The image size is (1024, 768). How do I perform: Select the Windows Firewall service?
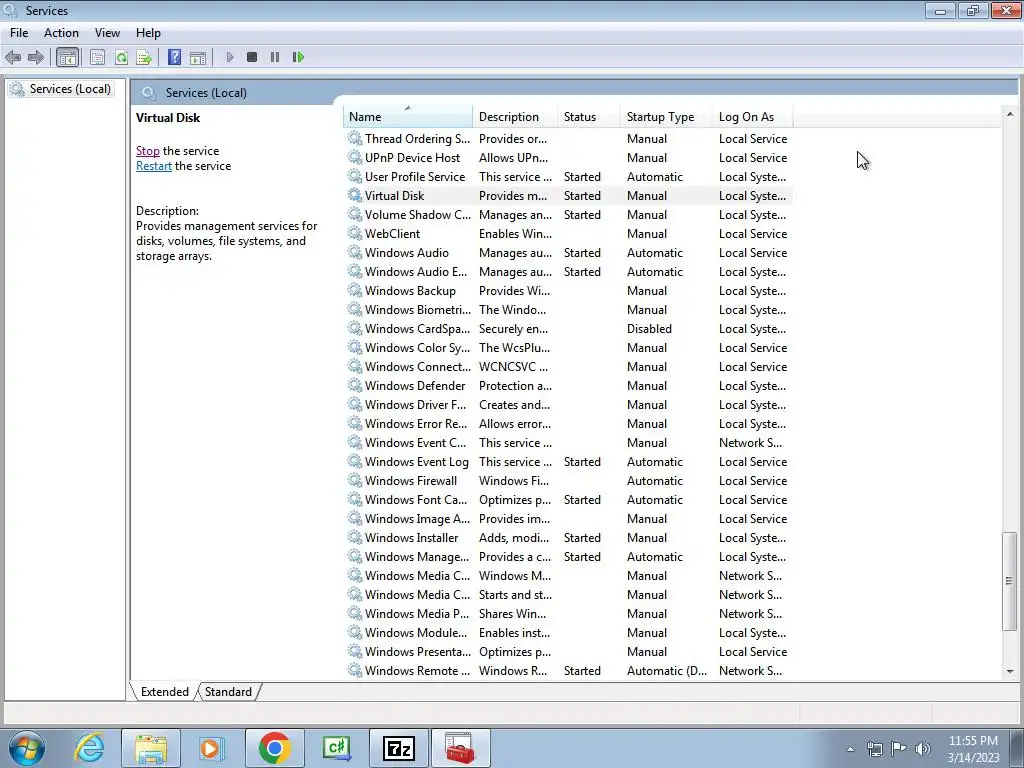[568, 481]
